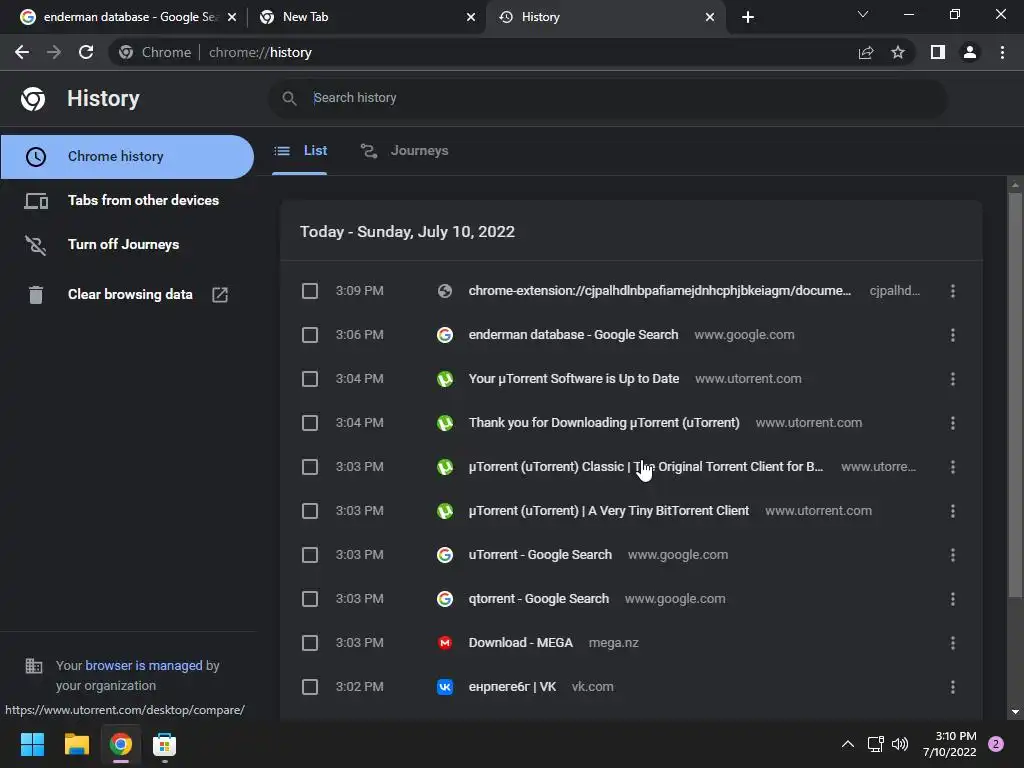Open Thank you for Downloading µTorrent link

click(x=604, y=423)
